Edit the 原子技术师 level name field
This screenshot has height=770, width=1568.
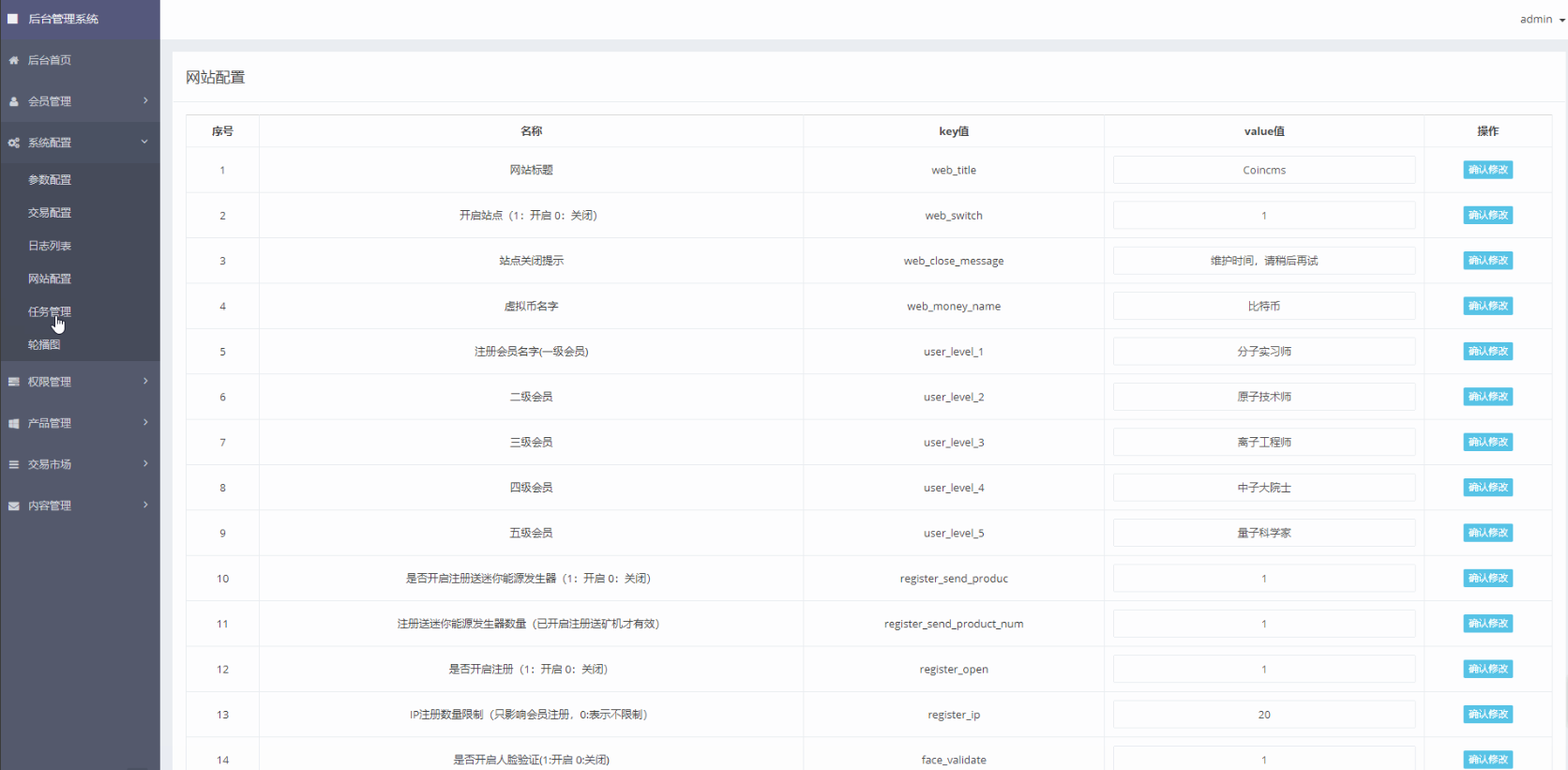1264,397
